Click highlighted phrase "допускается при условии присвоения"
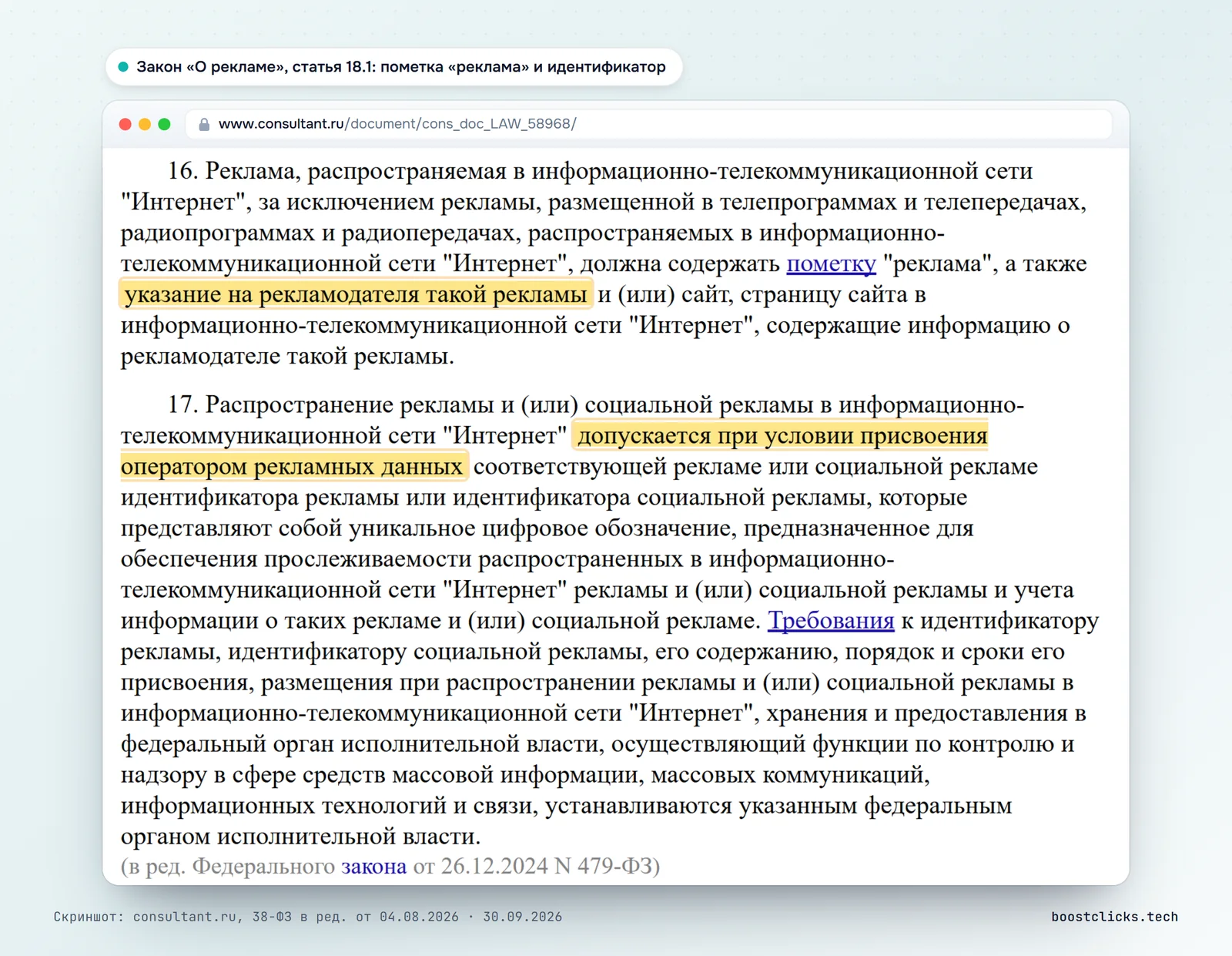Image resolution: width=1232 pixels, height=956 pixels. 782,436
